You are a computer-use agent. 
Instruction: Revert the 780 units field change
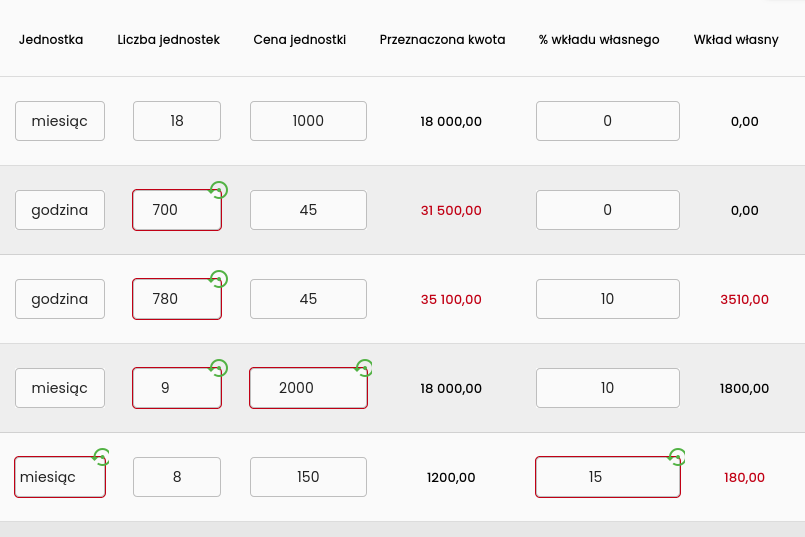coord(218,279)
